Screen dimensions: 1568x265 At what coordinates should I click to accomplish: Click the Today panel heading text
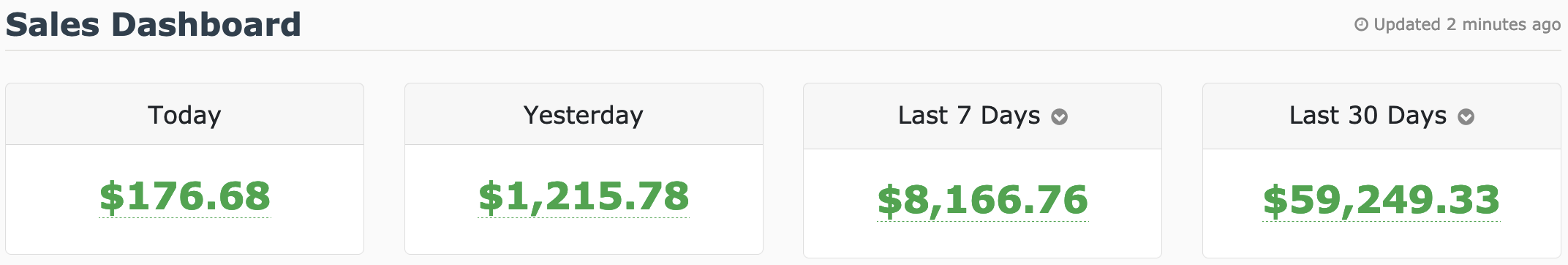pyautogui.click(x=184, y=115)
